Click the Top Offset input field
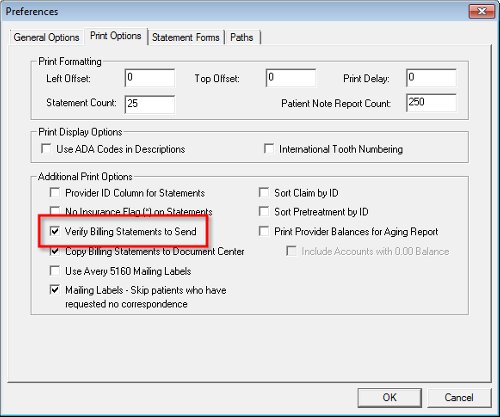500x417 pixels. tap(291, 78)
